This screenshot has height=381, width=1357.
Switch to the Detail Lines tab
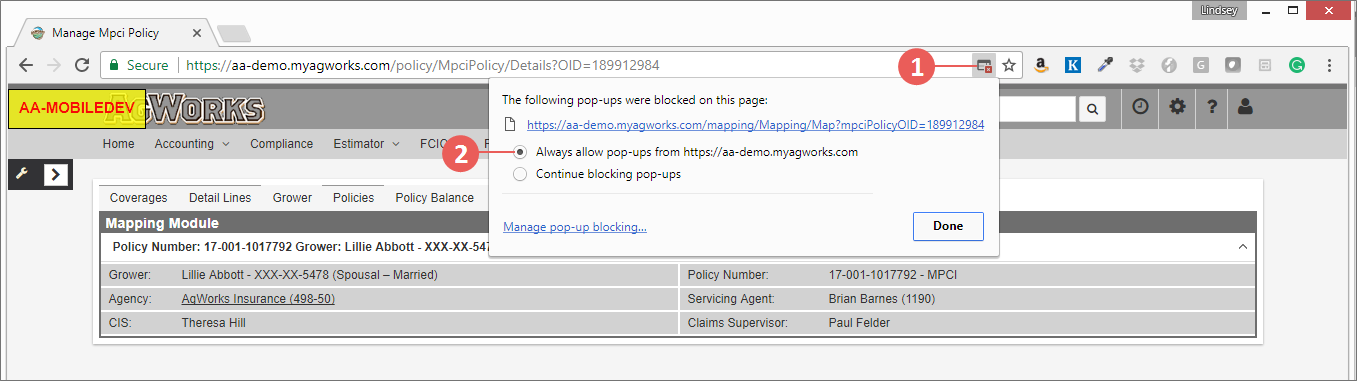[219, 198]
